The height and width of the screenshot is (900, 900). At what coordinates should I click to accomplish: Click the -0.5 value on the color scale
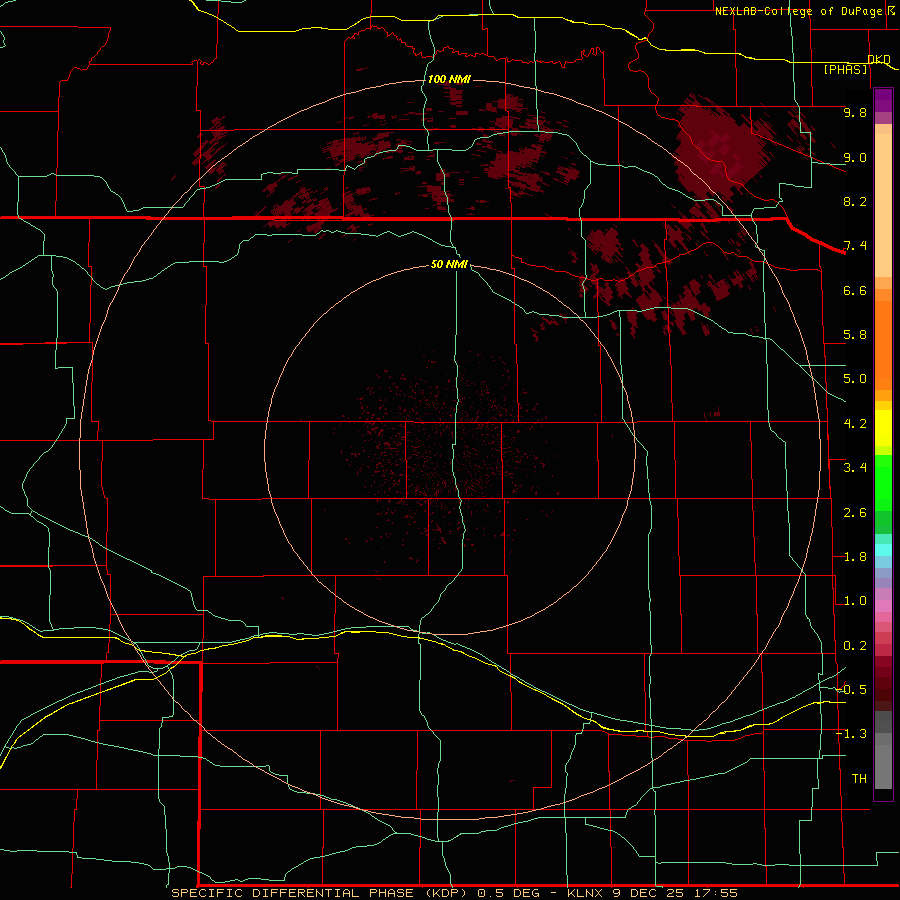[x=851, y=690]
